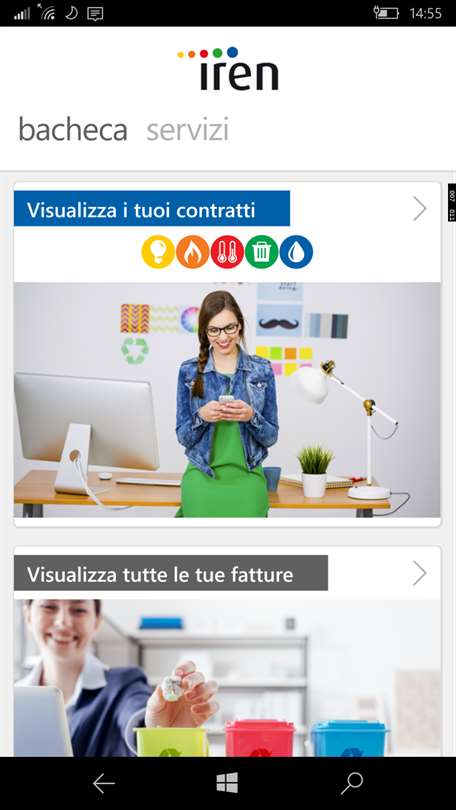Expand contracts card with right chevron
This screenshot has height=810, width=456.
pyautogui.click(x=420, y=209)
